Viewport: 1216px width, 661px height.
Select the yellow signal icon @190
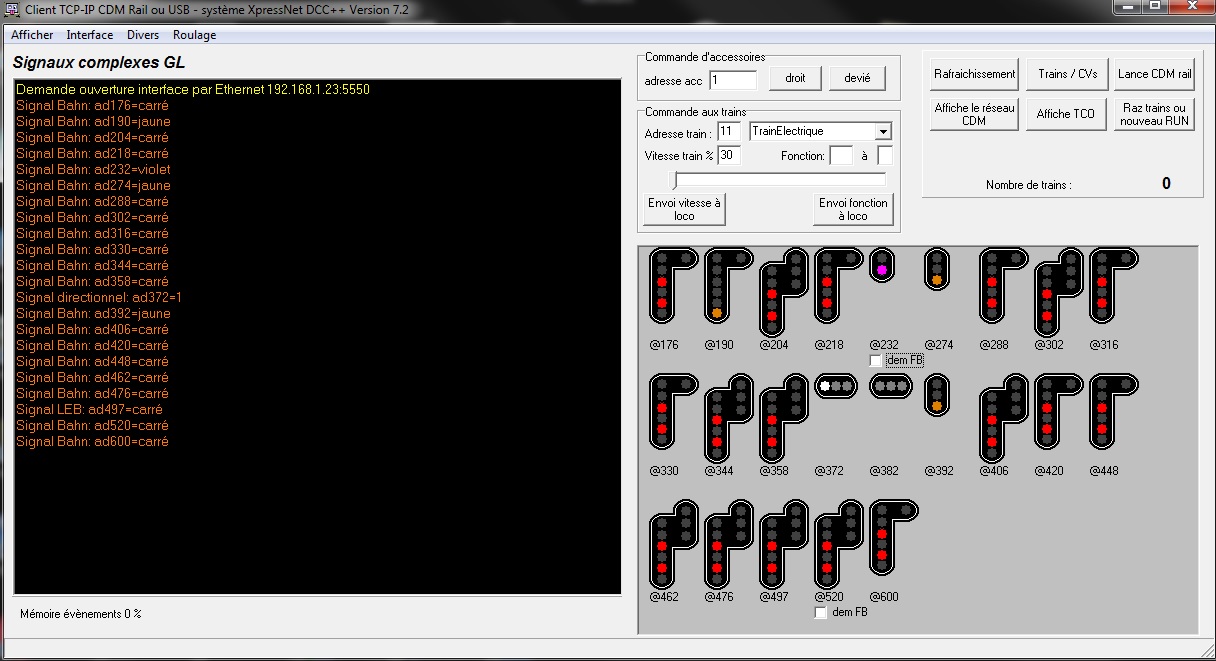point(726,286)
